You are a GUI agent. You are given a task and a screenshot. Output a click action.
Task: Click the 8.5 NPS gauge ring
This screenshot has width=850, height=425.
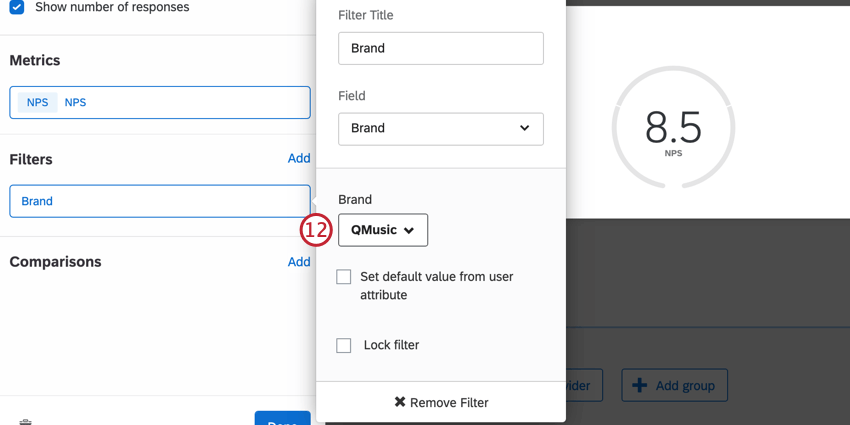pos(673,127)
